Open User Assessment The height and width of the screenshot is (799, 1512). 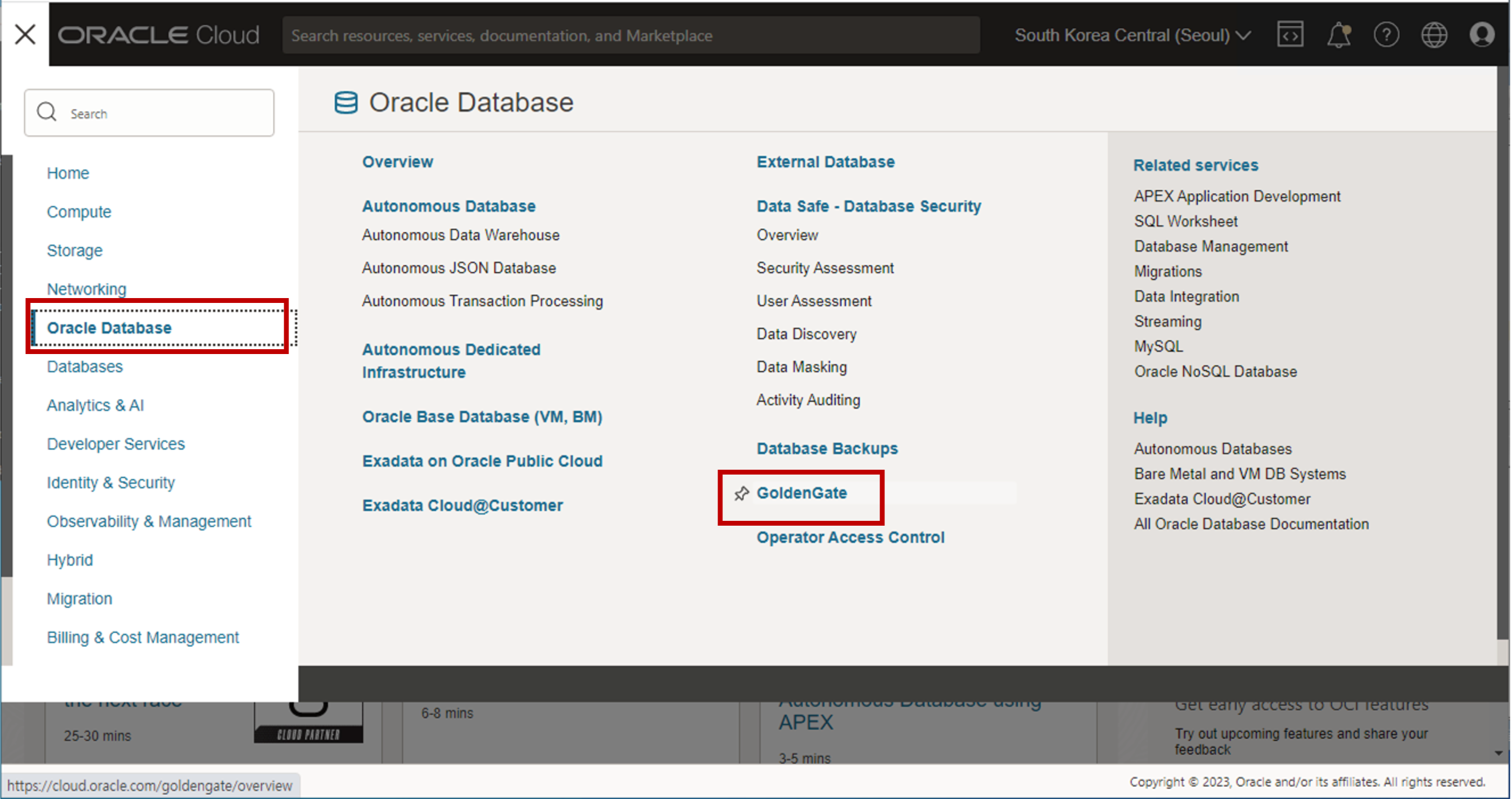point(814,301)
